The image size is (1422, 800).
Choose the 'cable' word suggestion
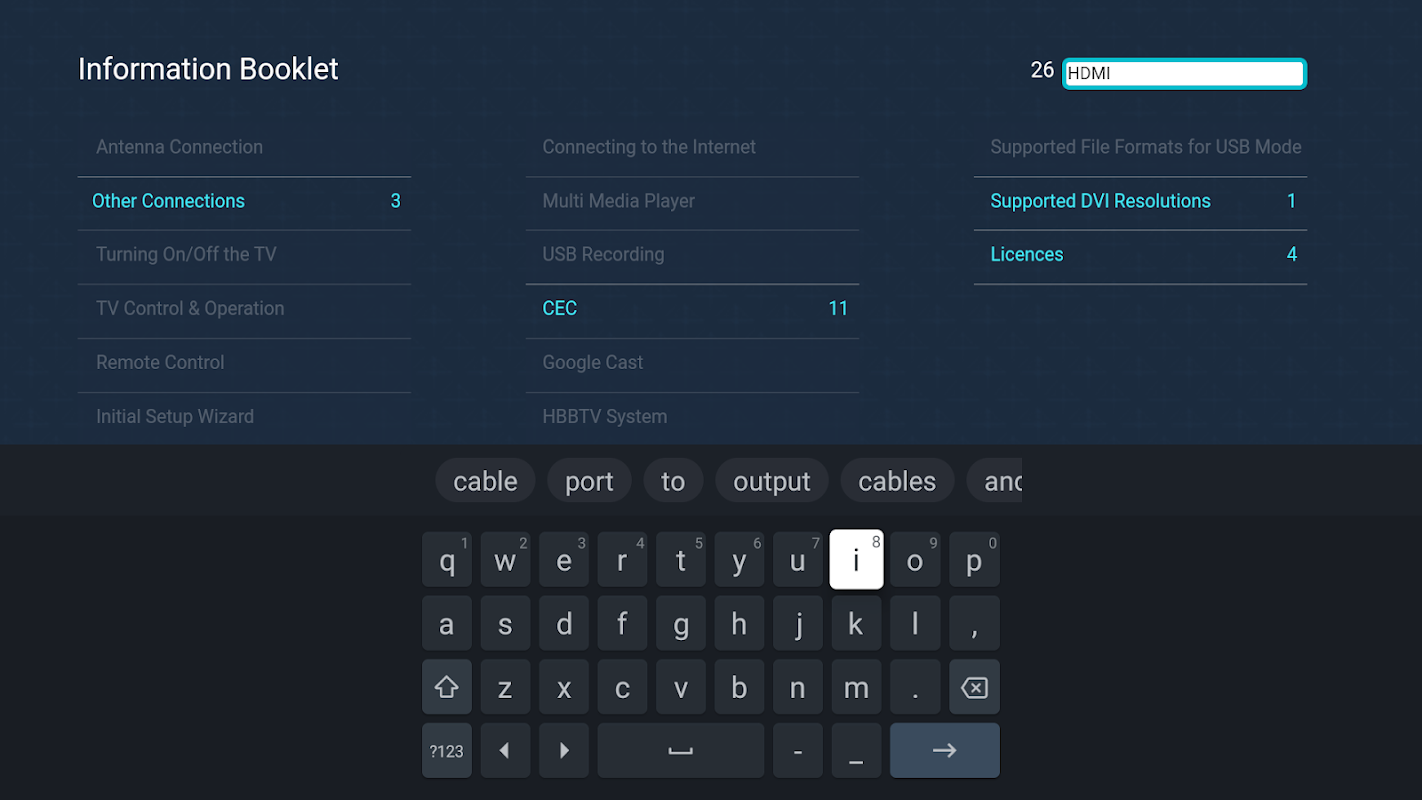point(485,481)
